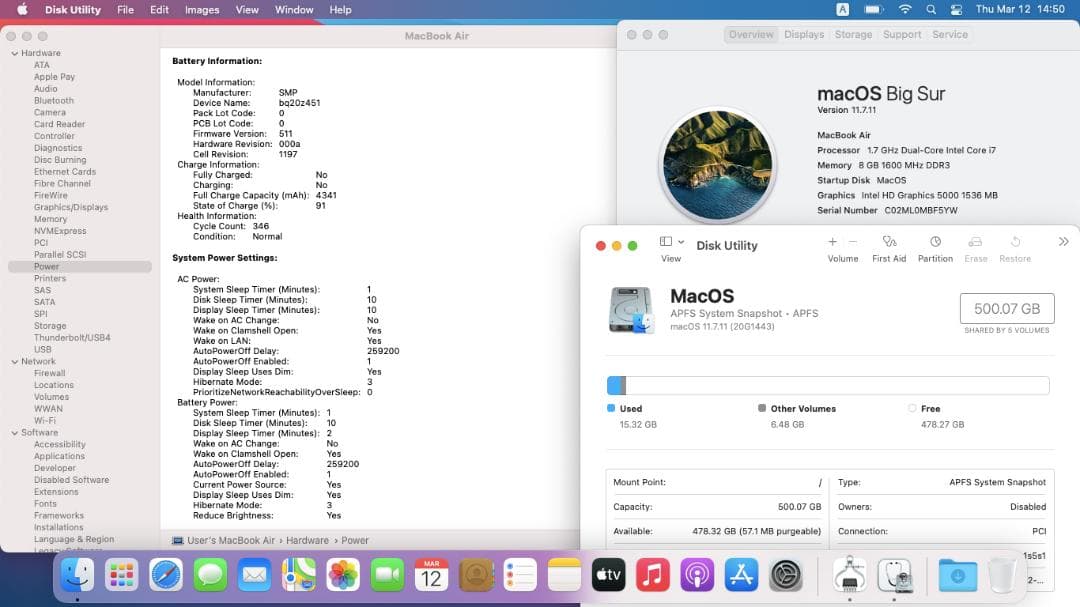Show more toolbar items chevron
This screenshot has width=1080, height=607.
coord(1063,242)
